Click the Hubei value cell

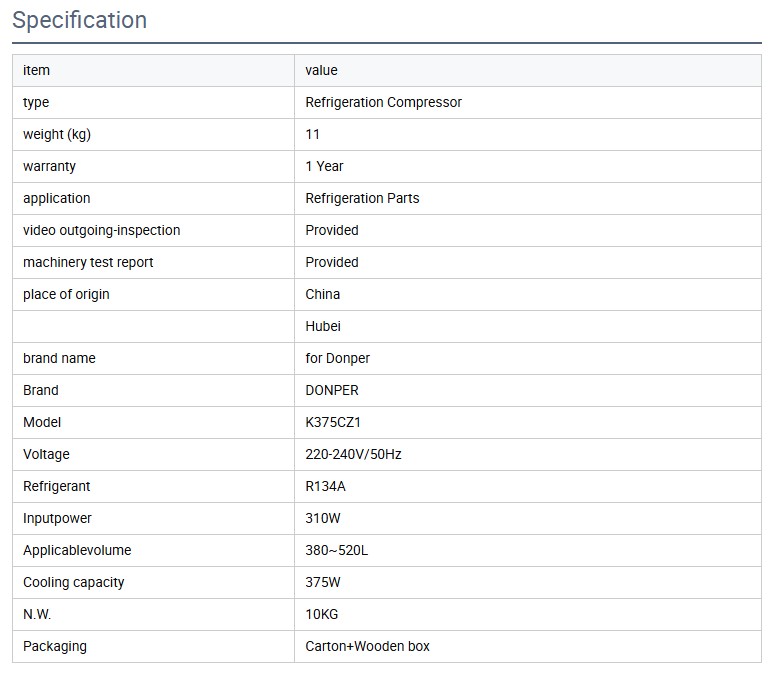pos(323,326)
